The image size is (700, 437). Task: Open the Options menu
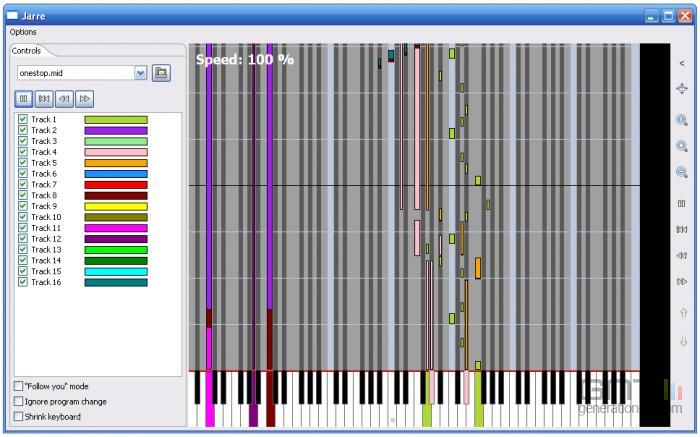[23, 32]
